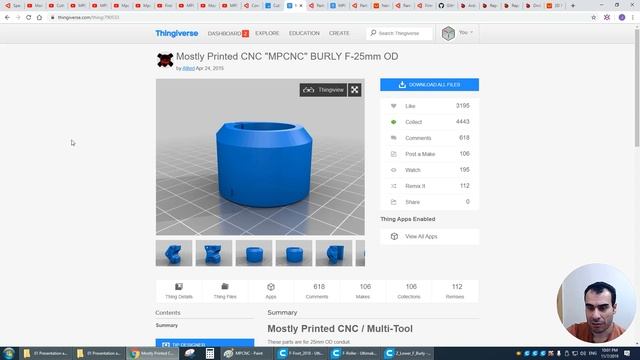Open the 618 Comments tab
This screenshot has width=640, height=360.
(x=317, y=291)
